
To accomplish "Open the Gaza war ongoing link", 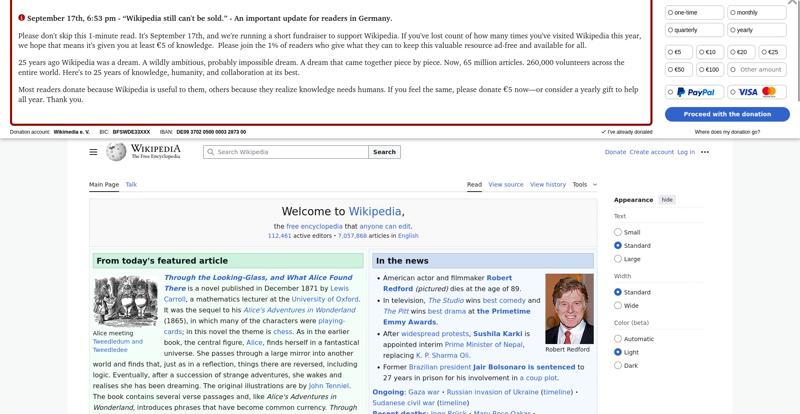I will (423, 392).
